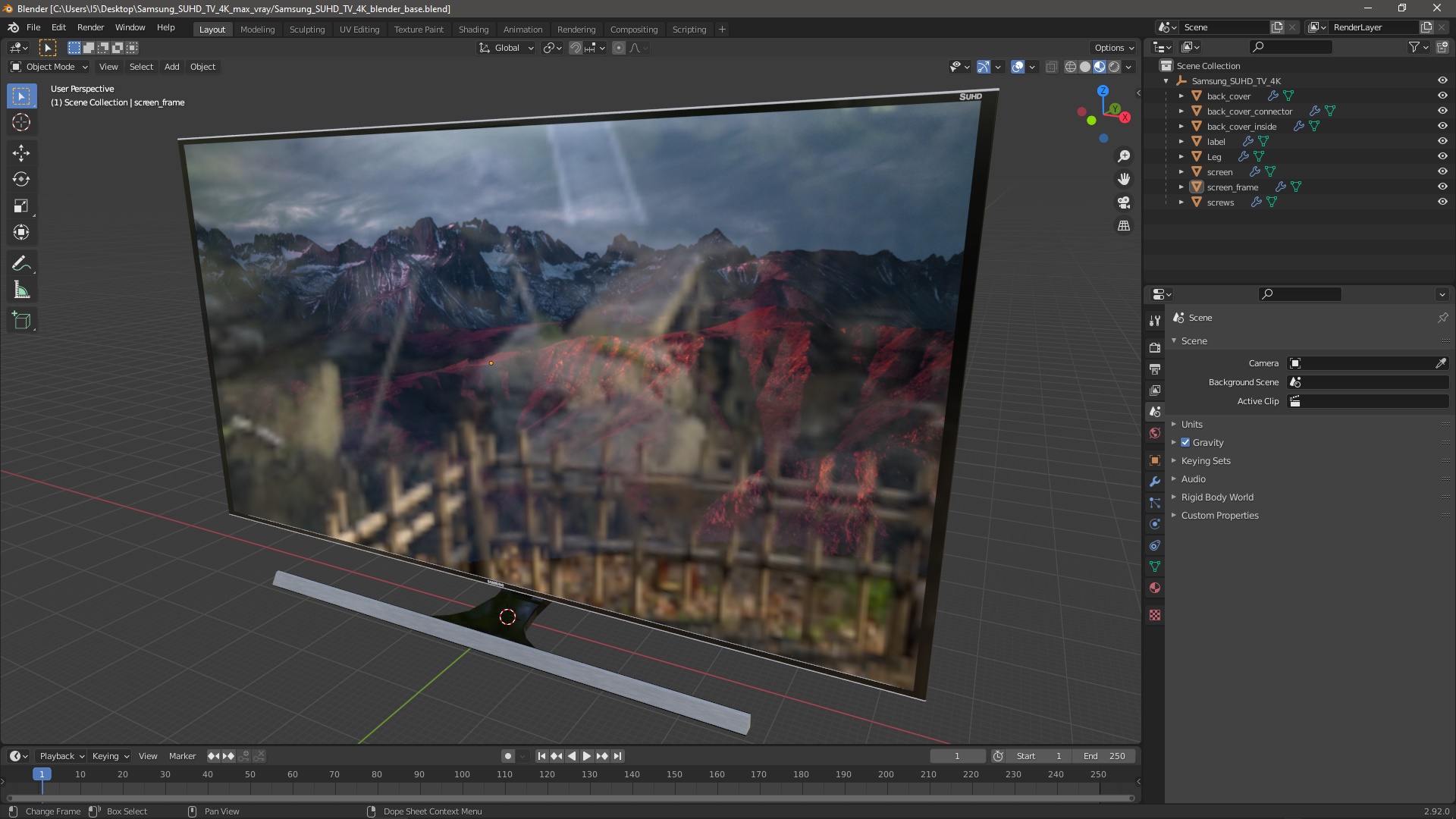Open the Render menu
Screen dimensions: 1456x819
click(90, 27)
